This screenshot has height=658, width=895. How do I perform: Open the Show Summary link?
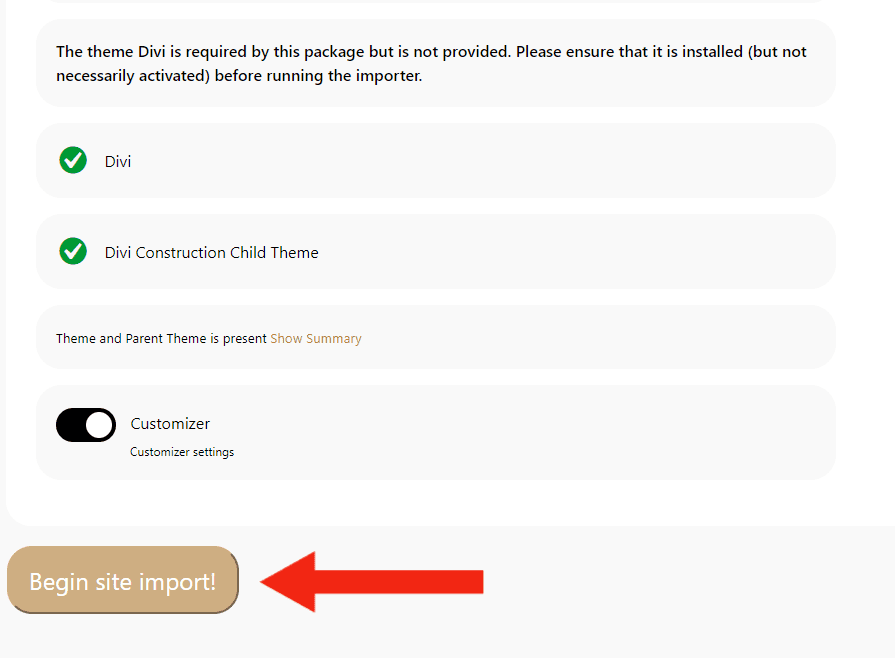316,339
